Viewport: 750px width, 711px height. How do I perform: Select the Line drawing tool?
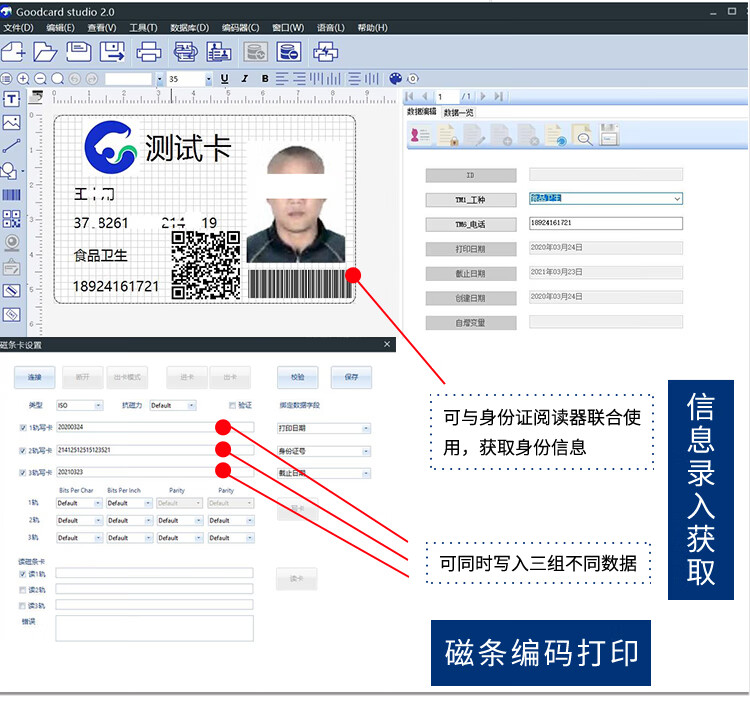point(11,146)
